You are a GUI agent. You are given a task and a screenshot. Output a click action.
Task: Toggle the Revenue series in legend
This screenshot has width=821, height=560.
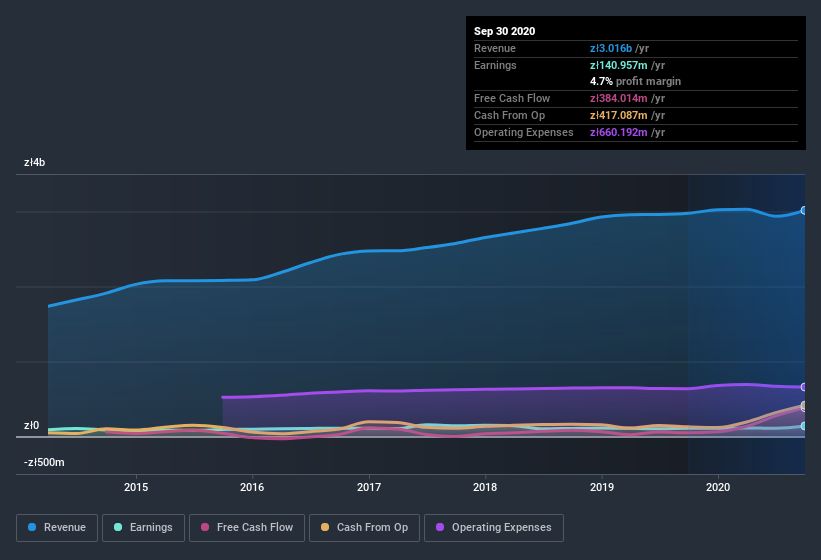coord(57,527)
